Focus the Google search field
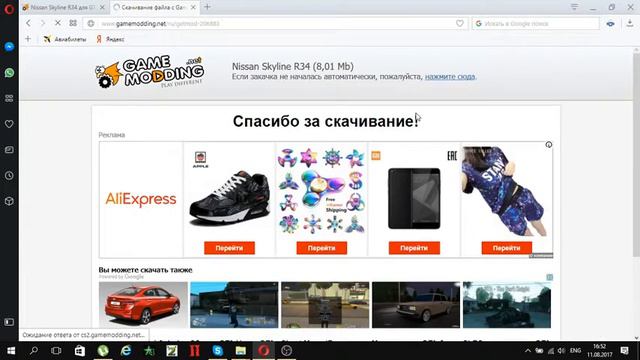The width and height of the screenshot is (640, 360). (x=536, y=24)
